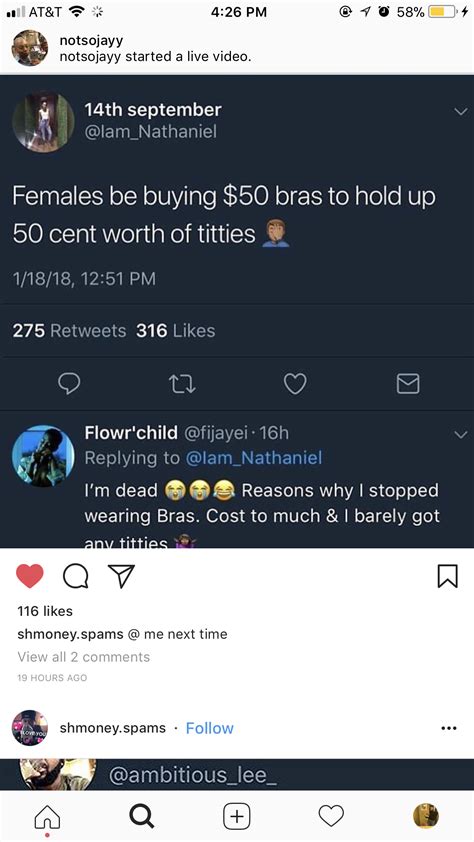Open Search tab with magnifier icon

(x=142, y=816)
